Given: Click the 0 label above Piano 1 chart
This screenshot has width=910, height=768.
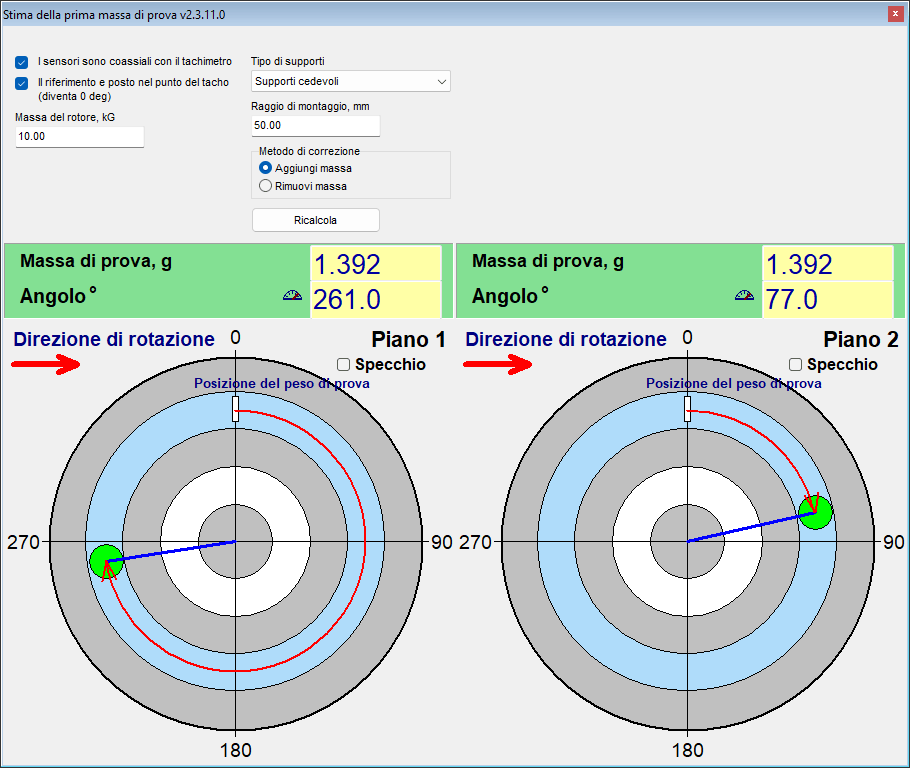Looking at the screenshot, I should [x=235, y=337].
